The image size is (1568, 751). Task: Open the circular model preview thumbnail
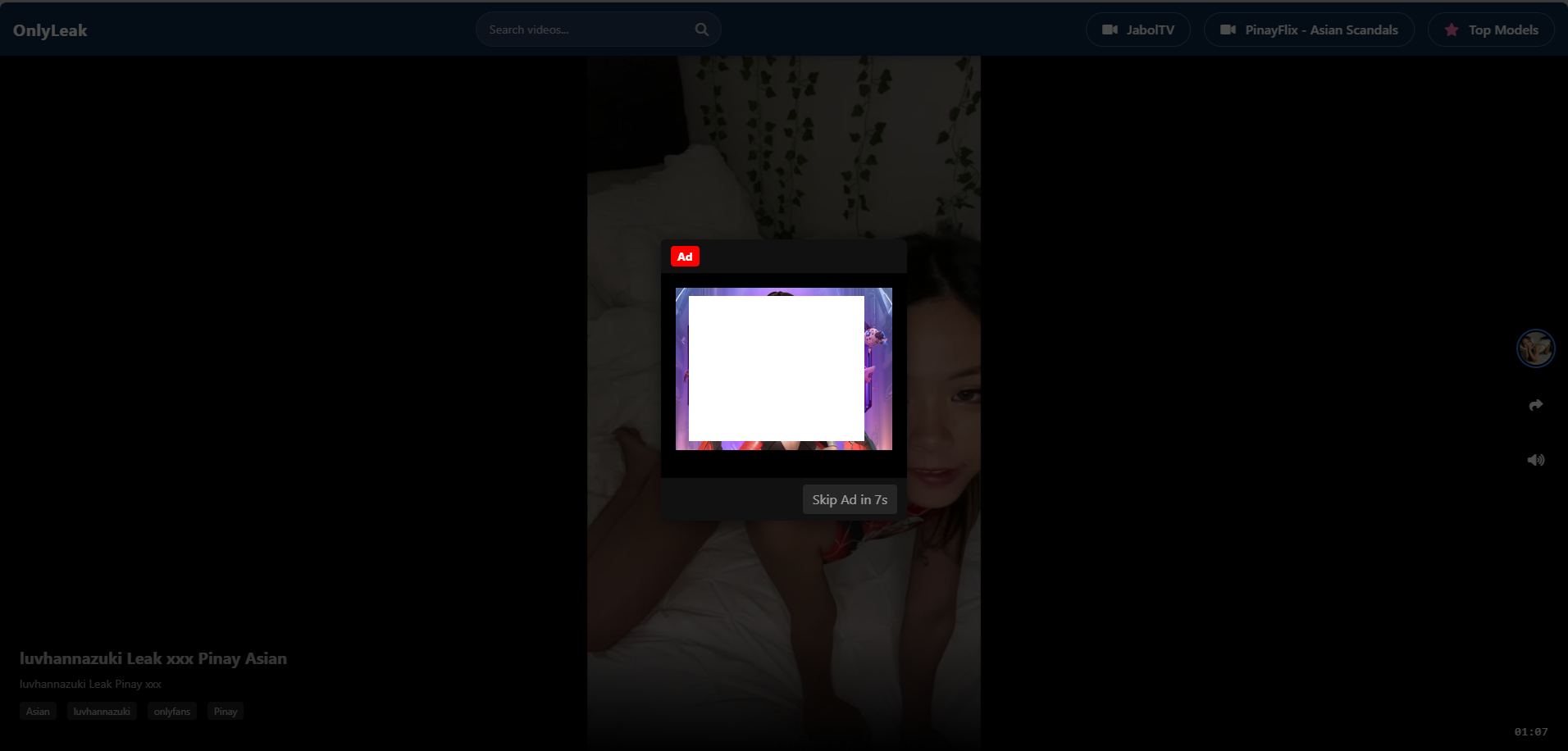[x=1535, y=348]
